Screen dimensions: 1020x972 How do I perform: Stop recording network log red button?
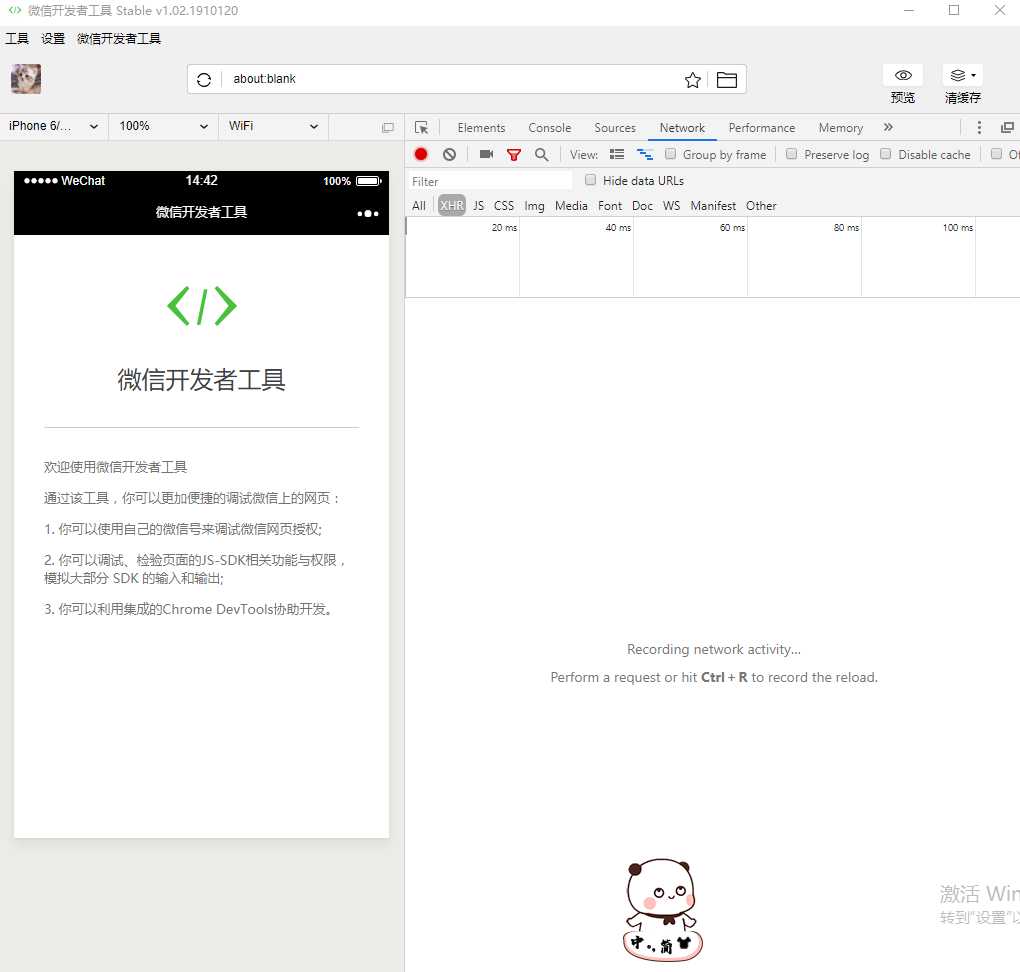421,154
